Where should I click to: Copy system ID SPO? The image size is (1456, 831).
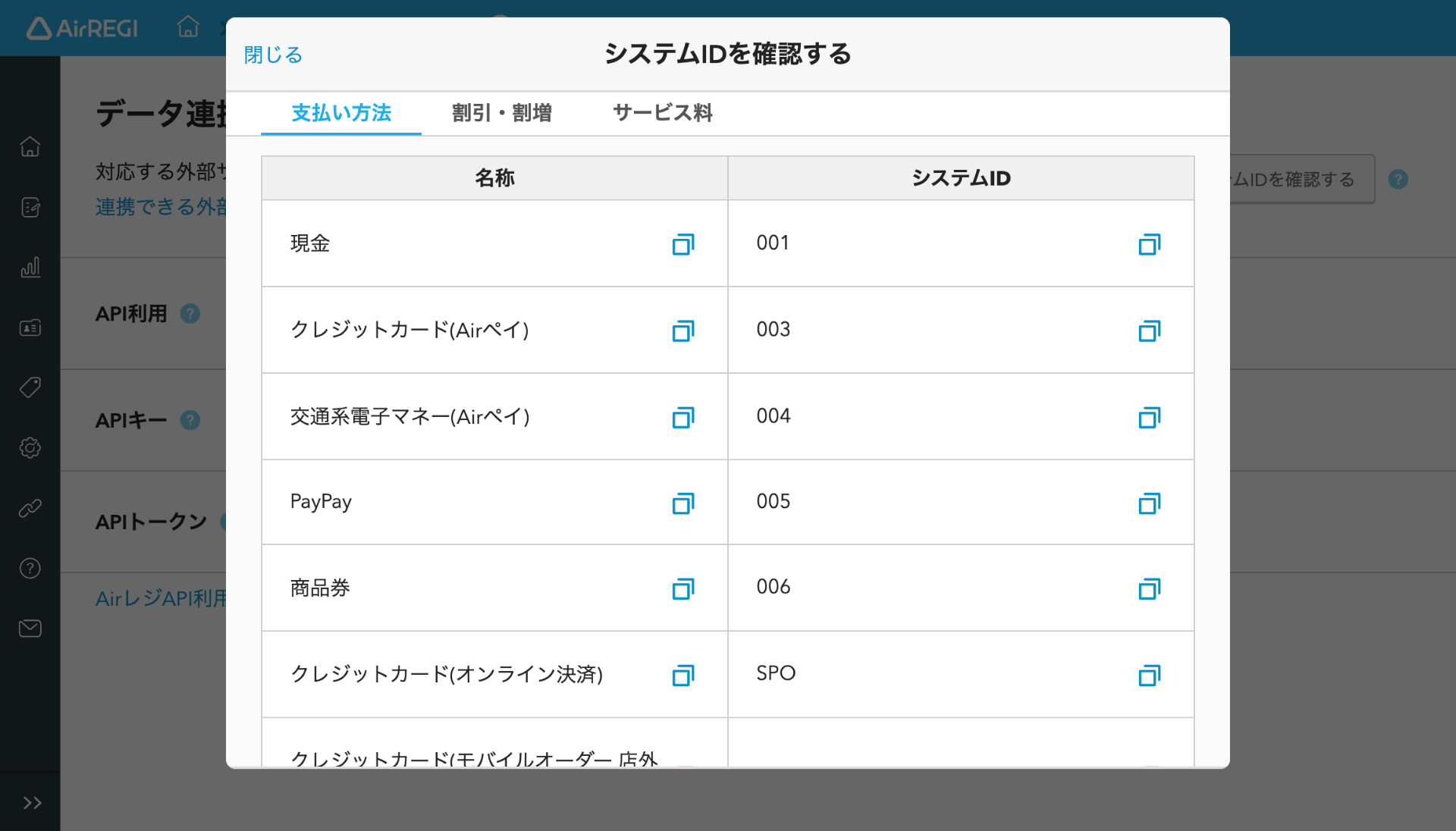(1150, 675)
